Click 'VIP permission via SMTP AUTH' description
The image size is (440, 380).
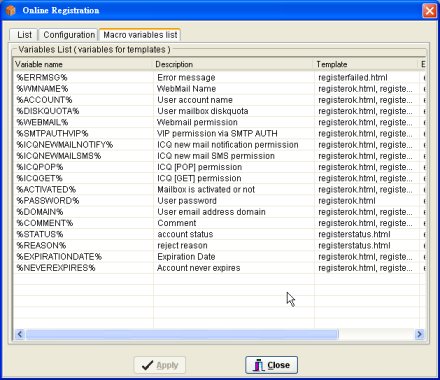point(217,134)
